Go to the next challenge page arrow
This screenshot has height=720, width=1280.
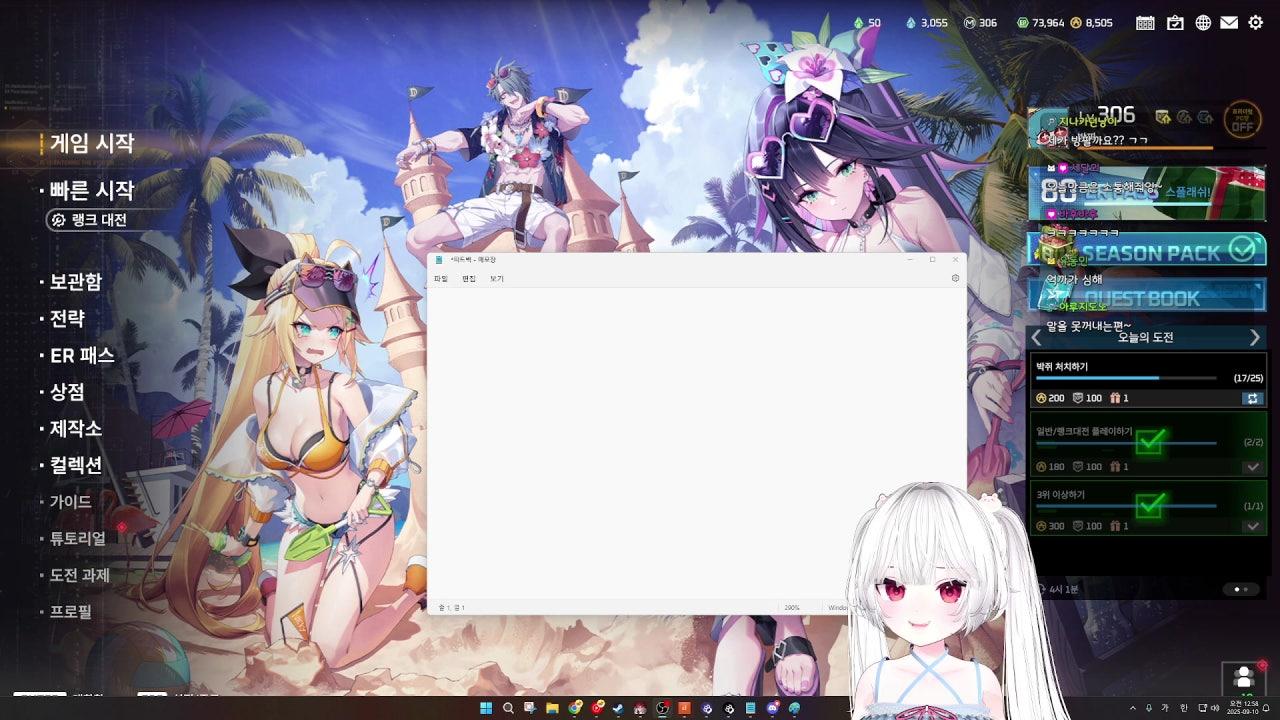tap(1255, 338)
